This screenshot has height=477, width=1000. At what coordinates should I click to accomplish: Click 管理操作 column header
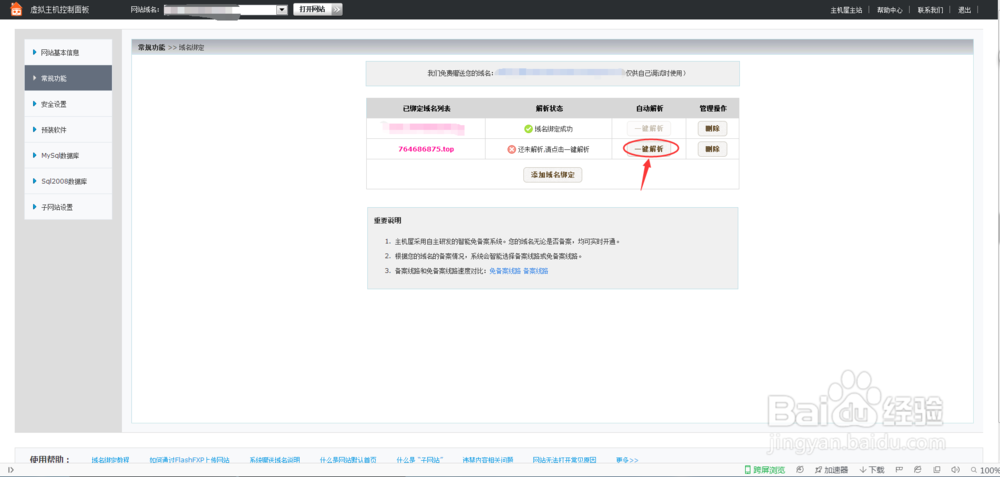[x=712, y=108]
